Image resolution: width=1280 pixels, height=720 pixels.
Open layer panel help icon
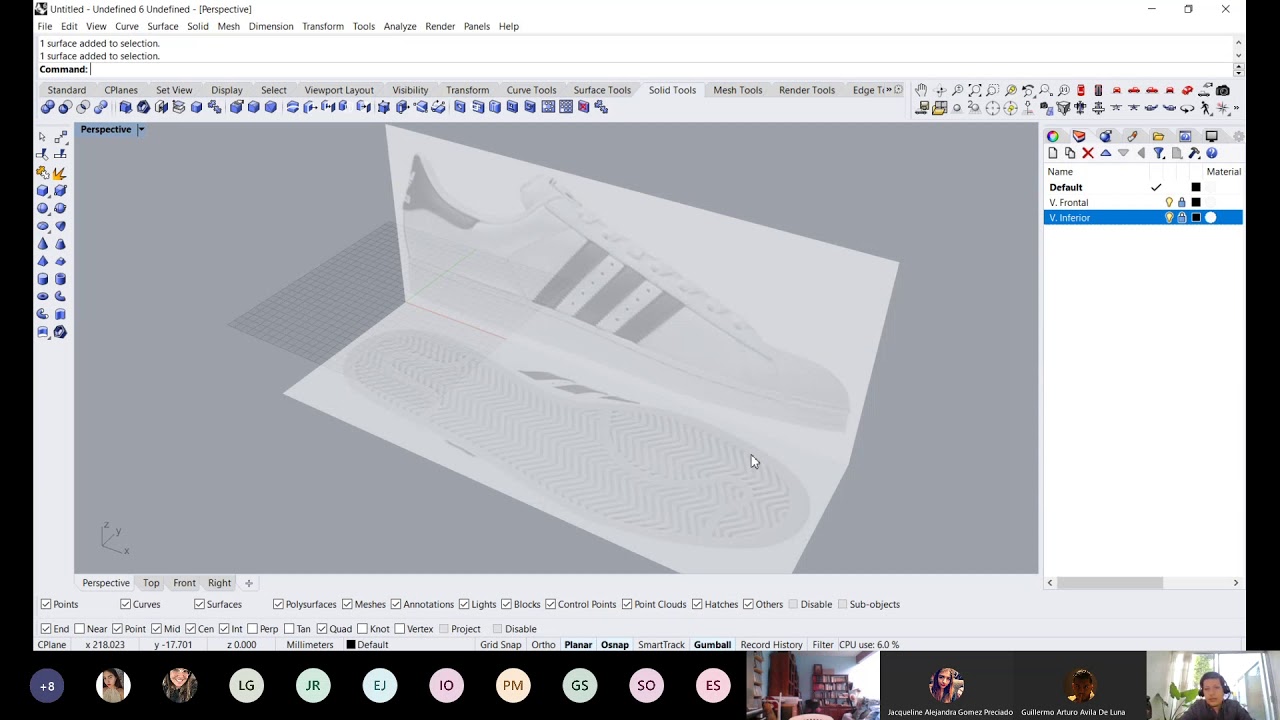pyautogui.click(x=1212, y=153)
